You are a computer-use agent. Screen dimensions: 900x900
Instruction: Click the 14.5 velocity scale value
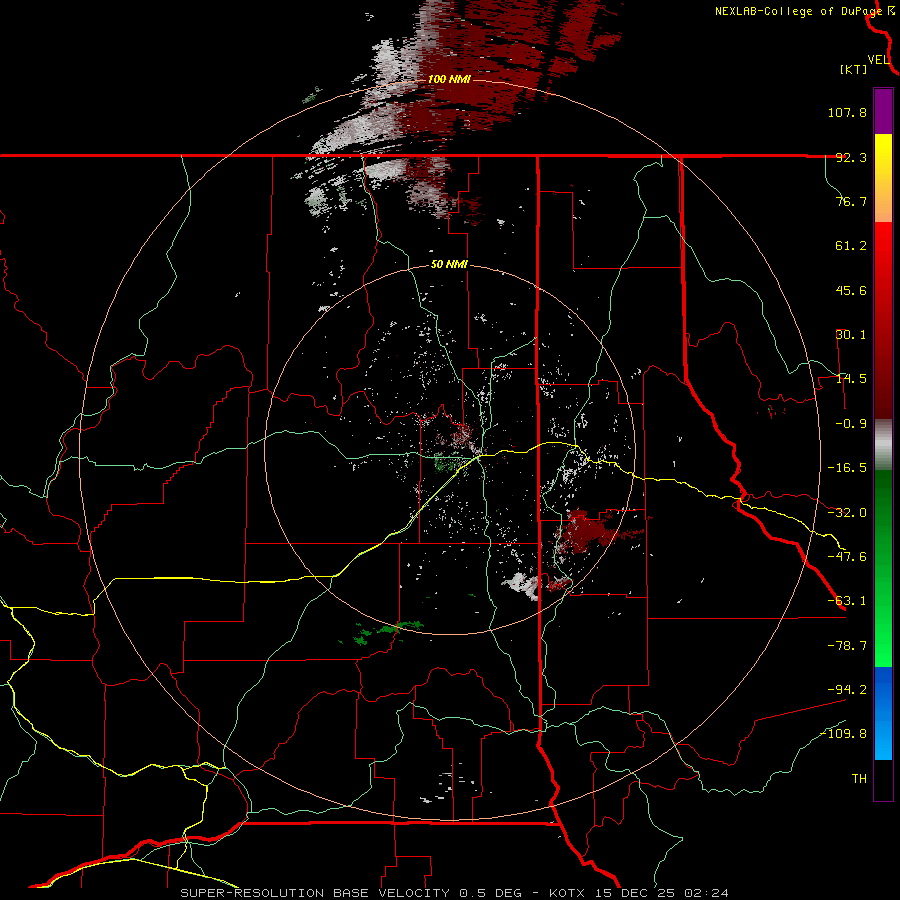click(851, 379)
